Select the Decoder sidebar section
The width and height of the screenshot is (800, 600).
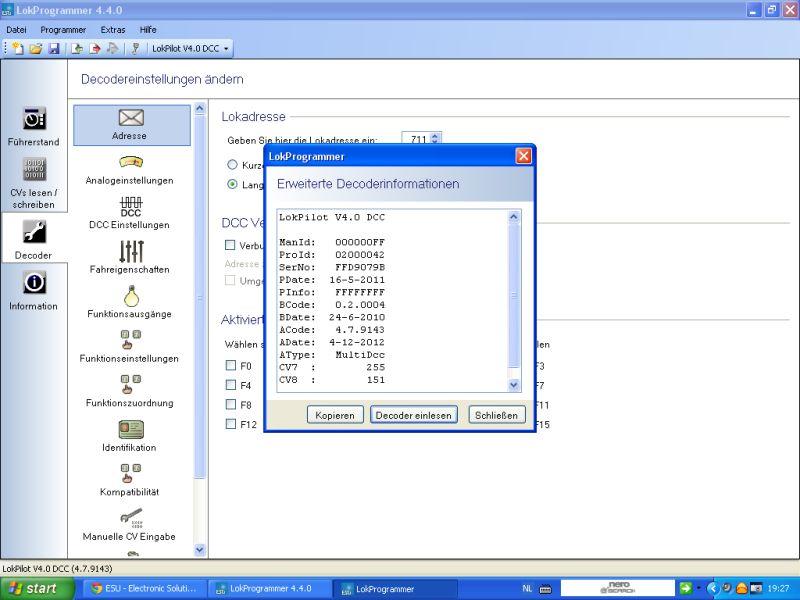pos(34,240)
